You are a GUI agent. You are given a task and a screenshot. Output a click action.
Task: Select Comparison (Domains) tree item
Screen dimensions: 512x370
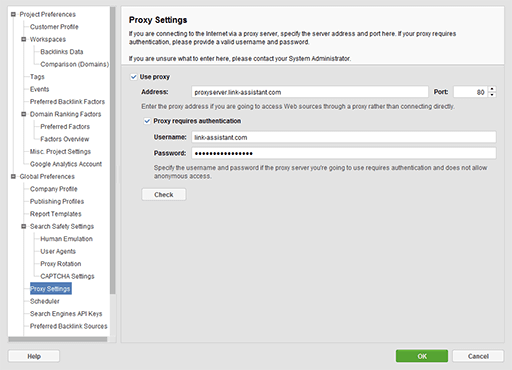75,64
